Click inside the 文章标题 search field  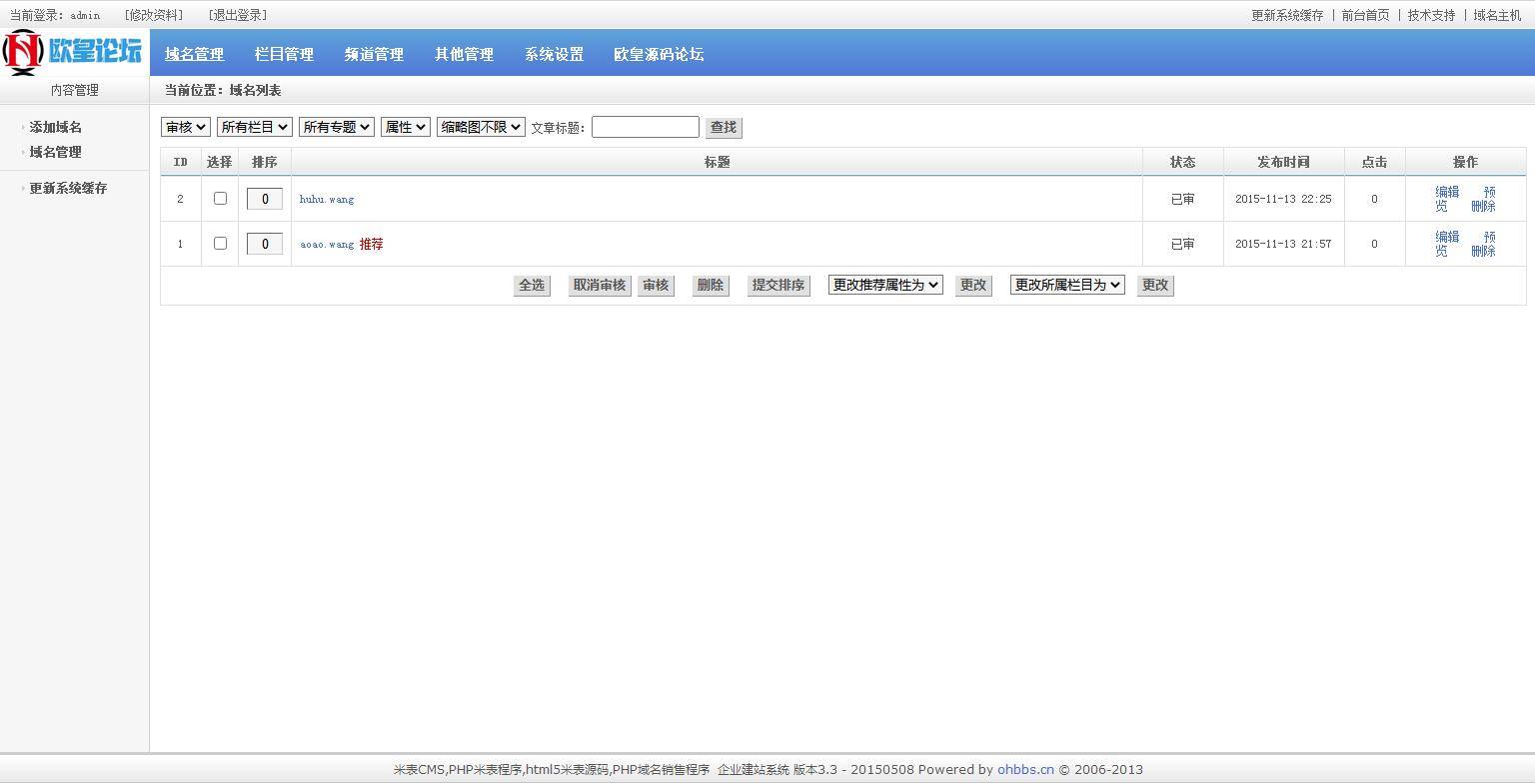click(645, 127)
